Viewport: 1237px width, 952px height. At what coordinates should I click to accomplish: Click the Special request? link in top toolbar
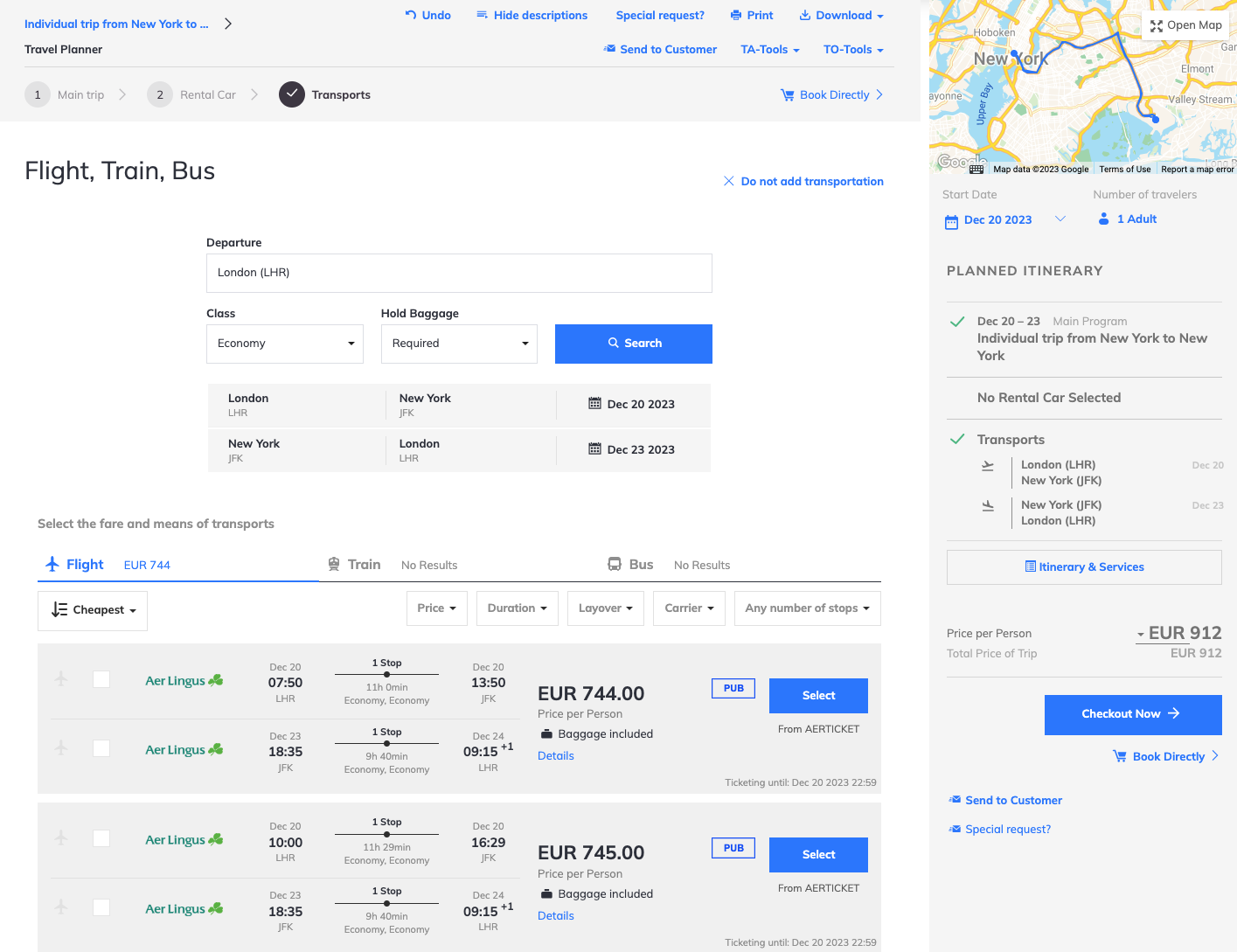660,15
